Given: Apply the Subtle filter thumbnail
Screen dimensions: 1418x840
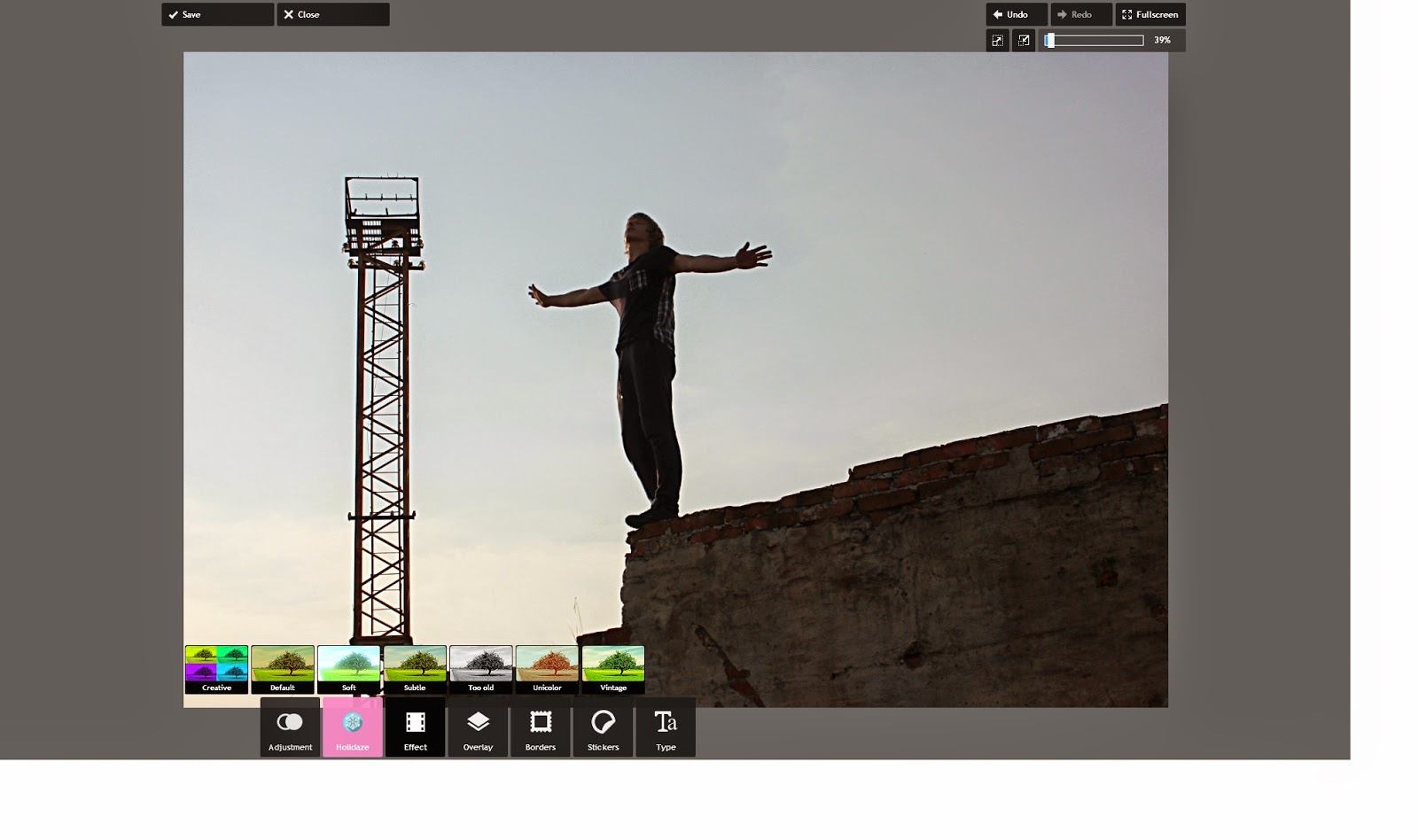Looking at the screenshot, I should coord(415,670).
